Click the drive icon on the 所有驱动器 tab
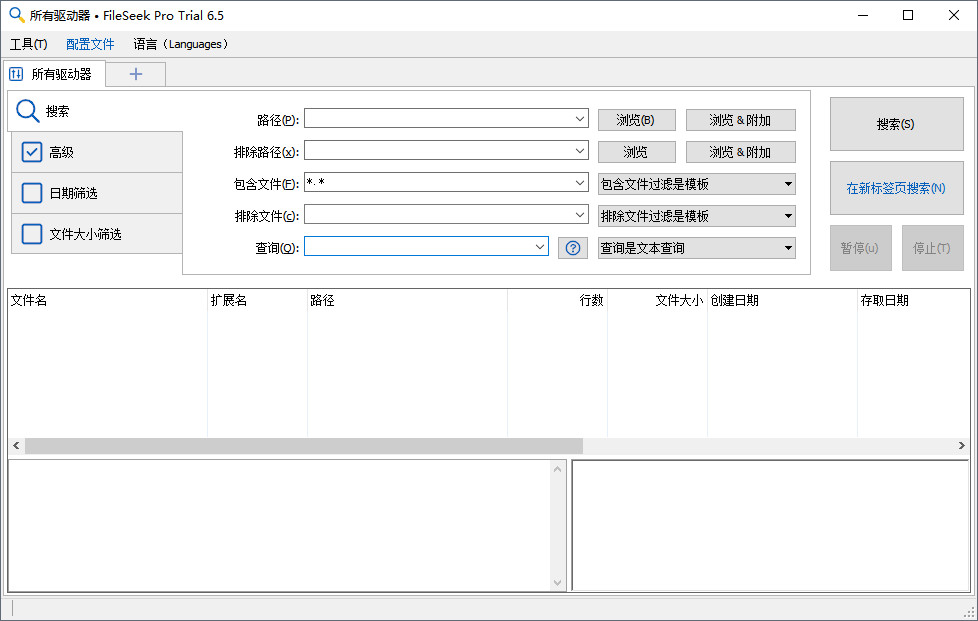The width and height of the screenshot is (978, 621). click(x=15, y=73)
